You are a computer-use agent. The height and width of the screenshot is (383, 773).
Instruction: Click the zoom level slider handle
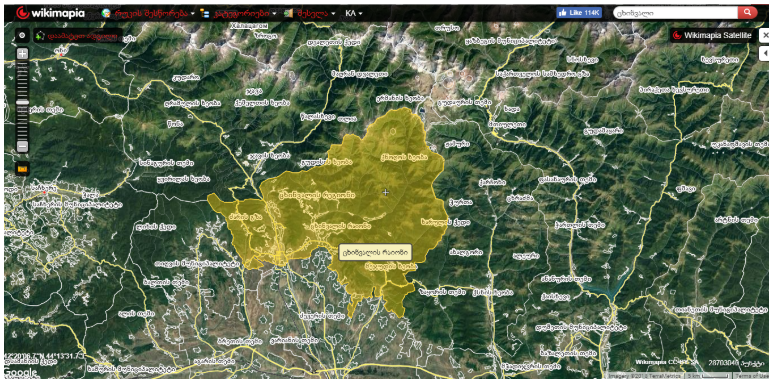click(x=22, y=102)
